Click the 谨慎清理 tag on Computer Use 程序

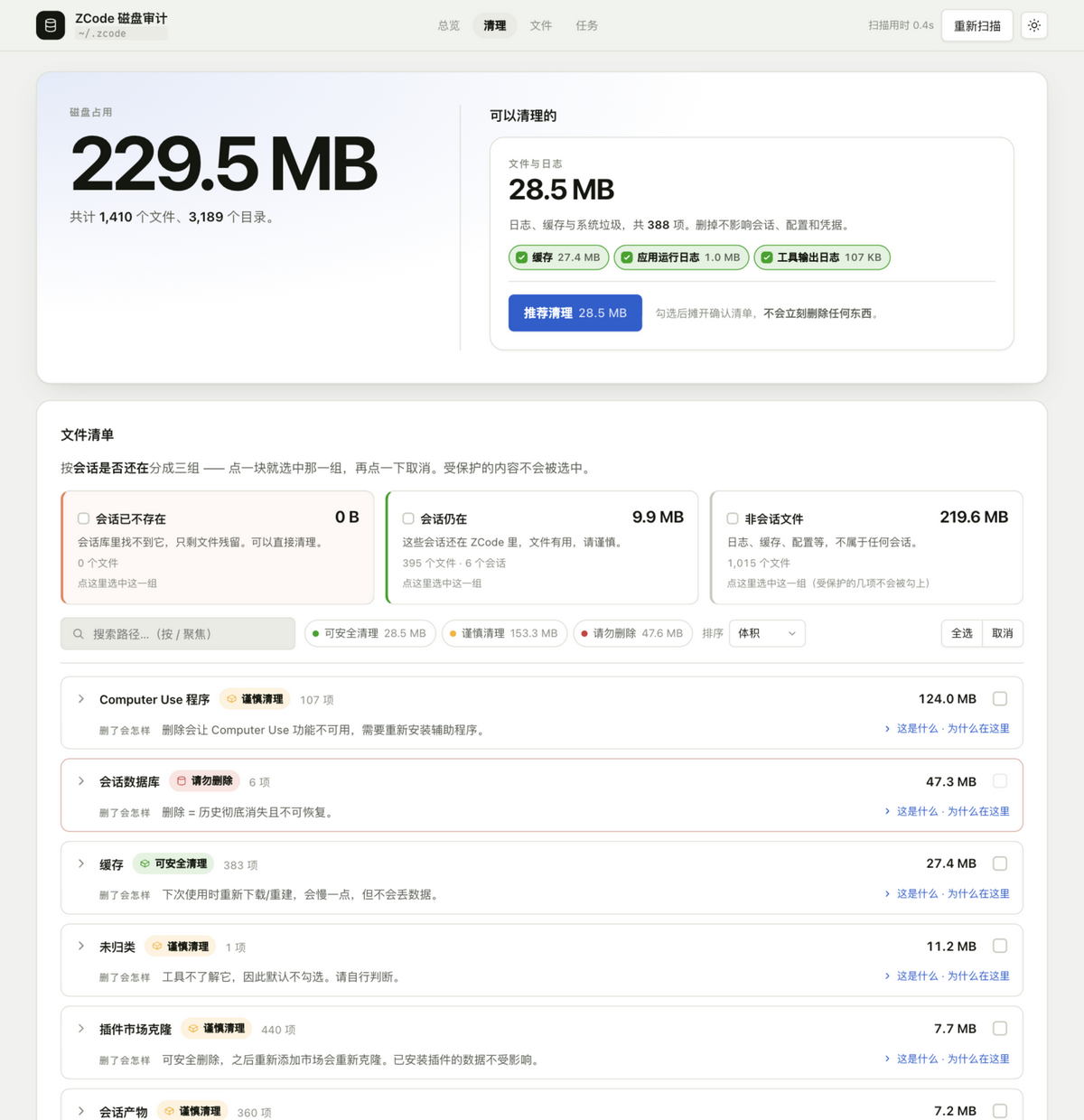(255, 699)
